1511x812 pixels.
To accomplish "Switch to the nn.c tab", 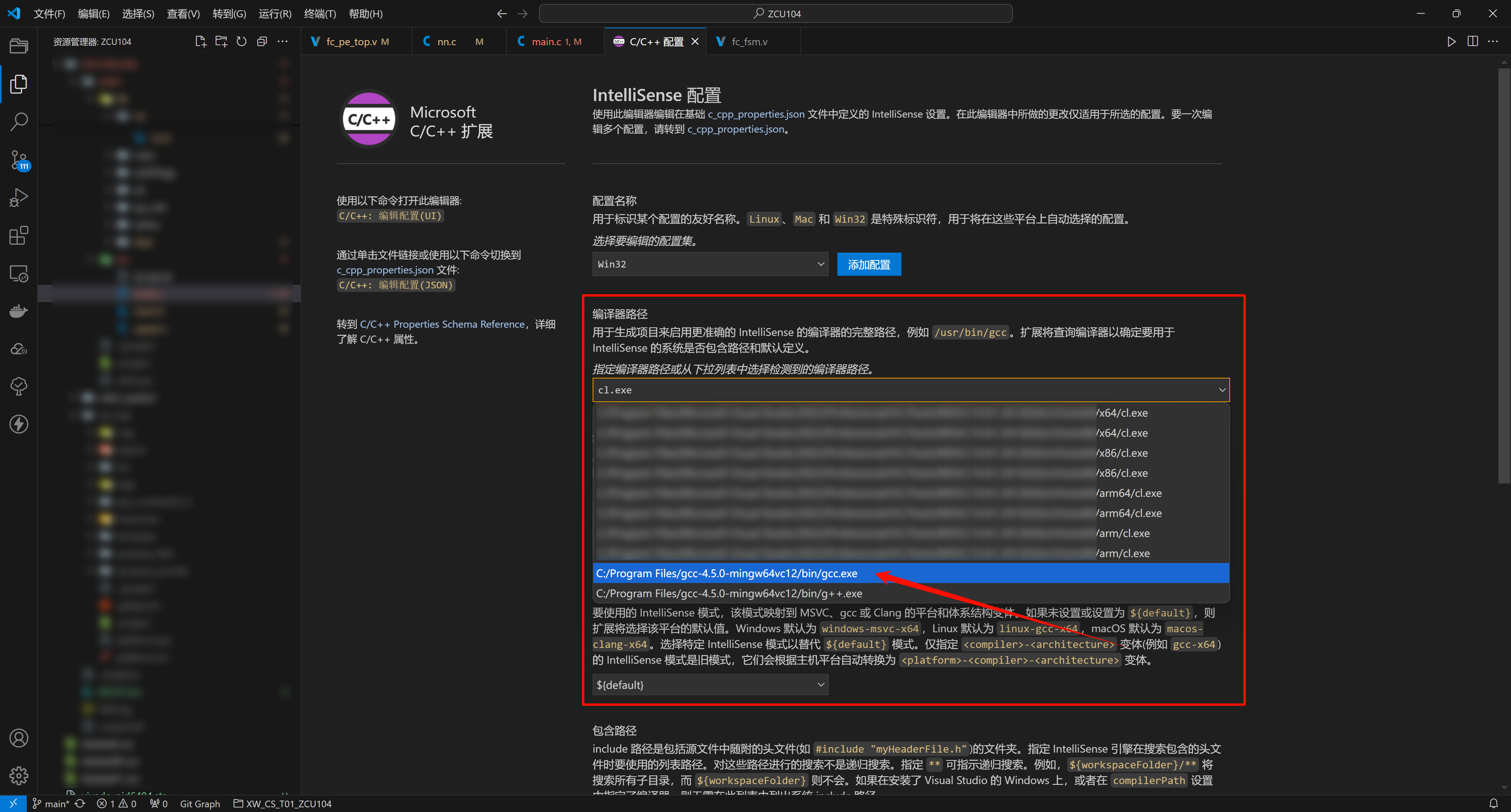I will point(459,42).
